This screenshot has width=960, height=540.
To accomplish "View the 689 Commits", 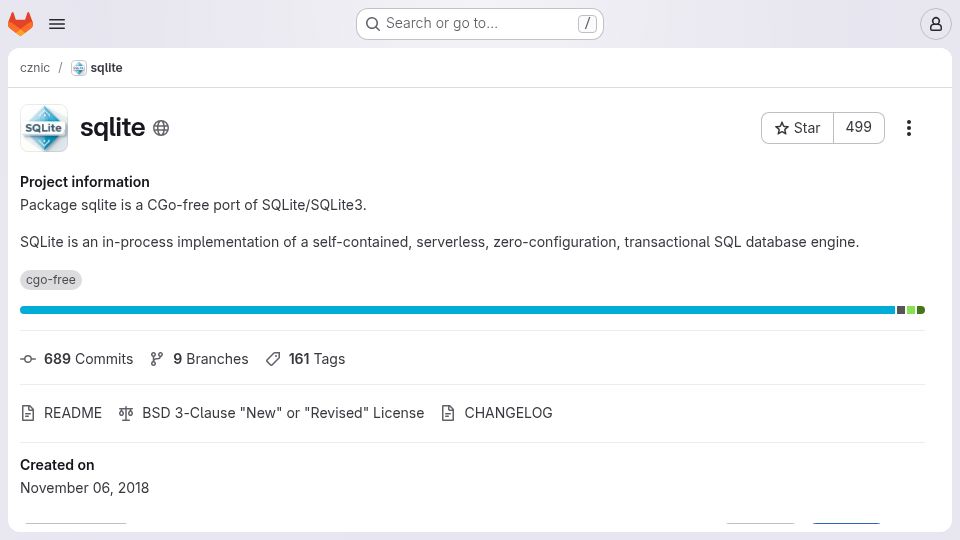I will [x=88, y=359].
